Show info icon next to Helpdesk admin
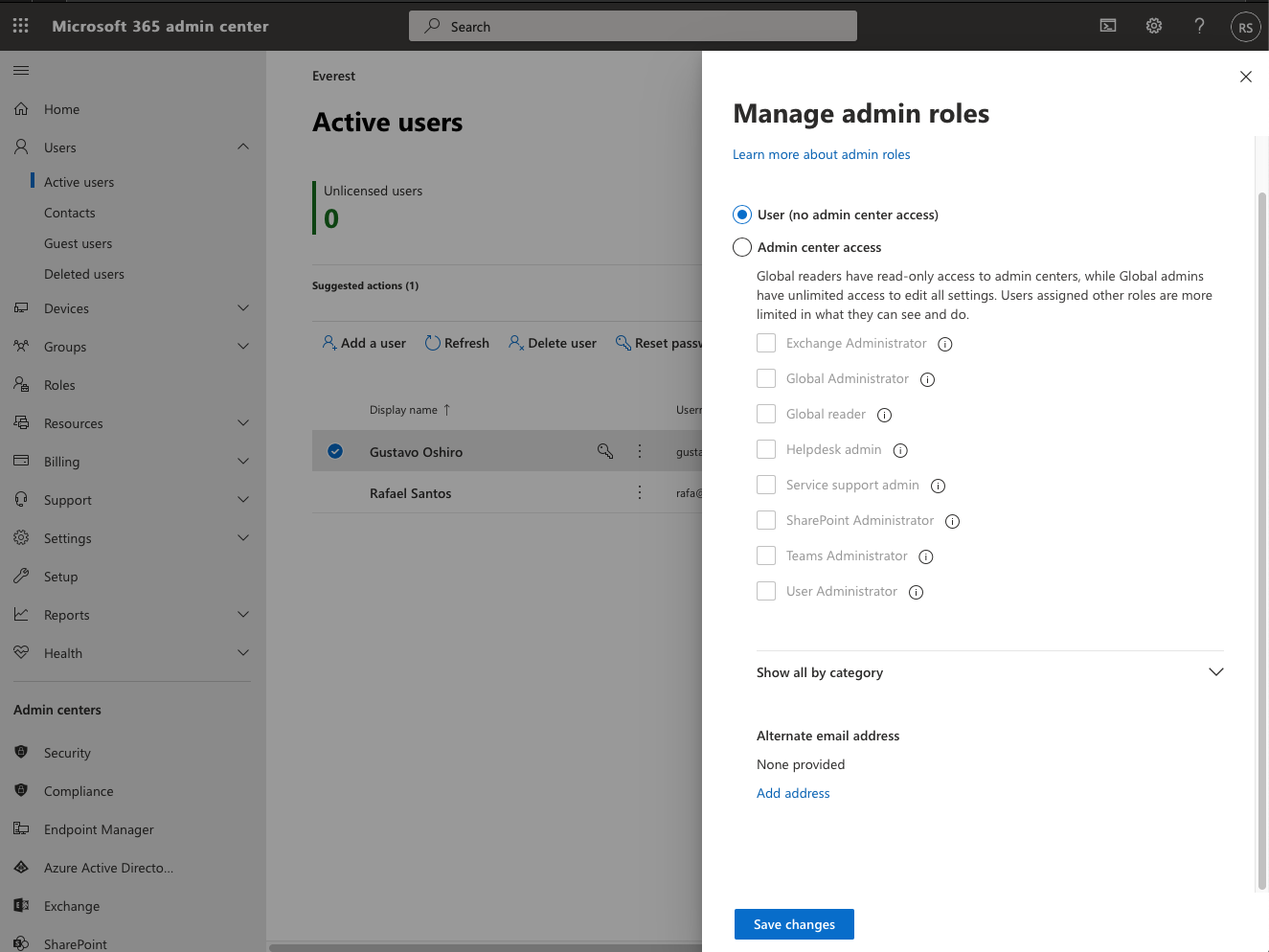The height and width of the screenshot is (952, 1269). pyautogui.click(x=900, y=450)
